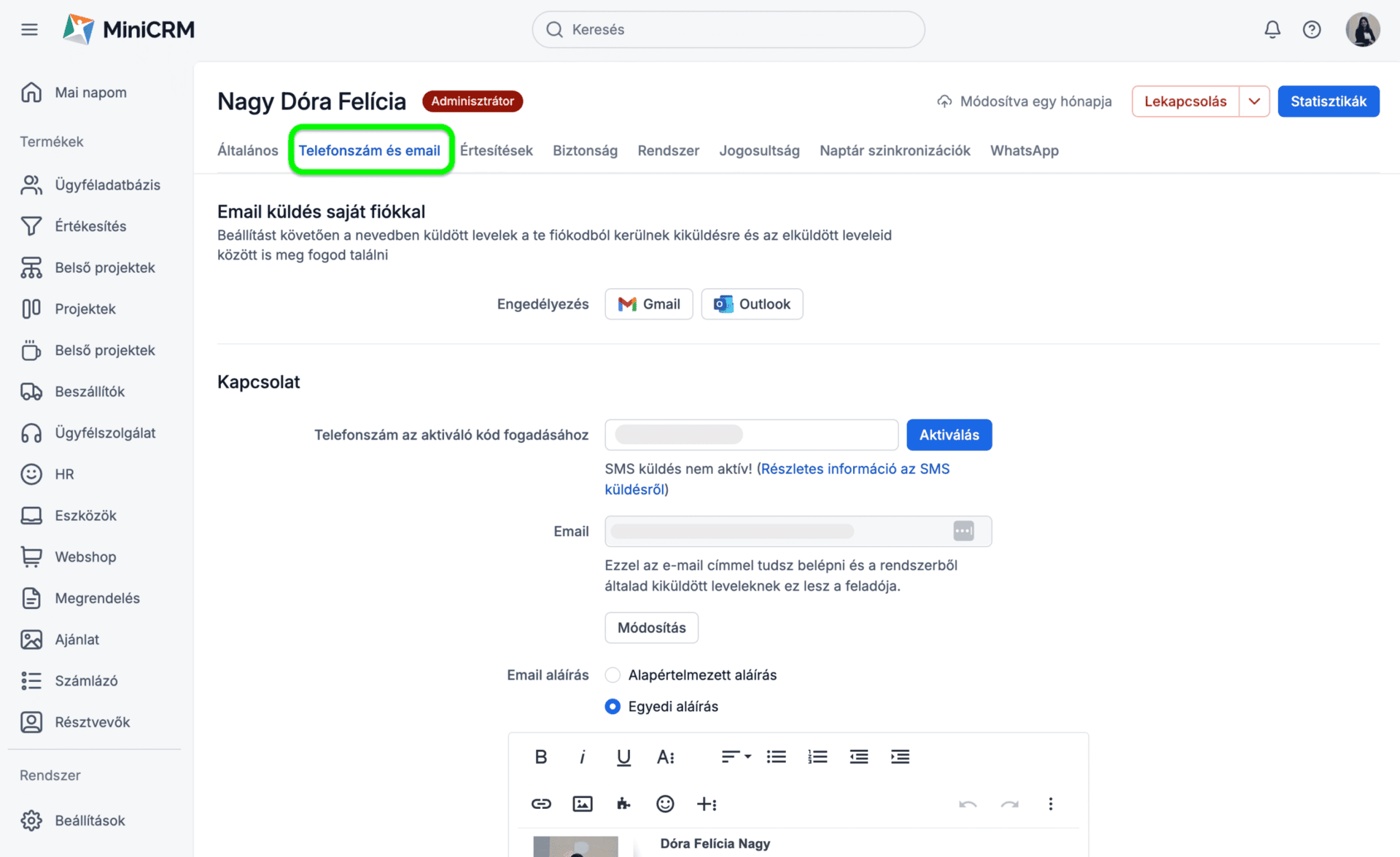
Task: Open the help question mark icon
Action: coord(1311,29)
